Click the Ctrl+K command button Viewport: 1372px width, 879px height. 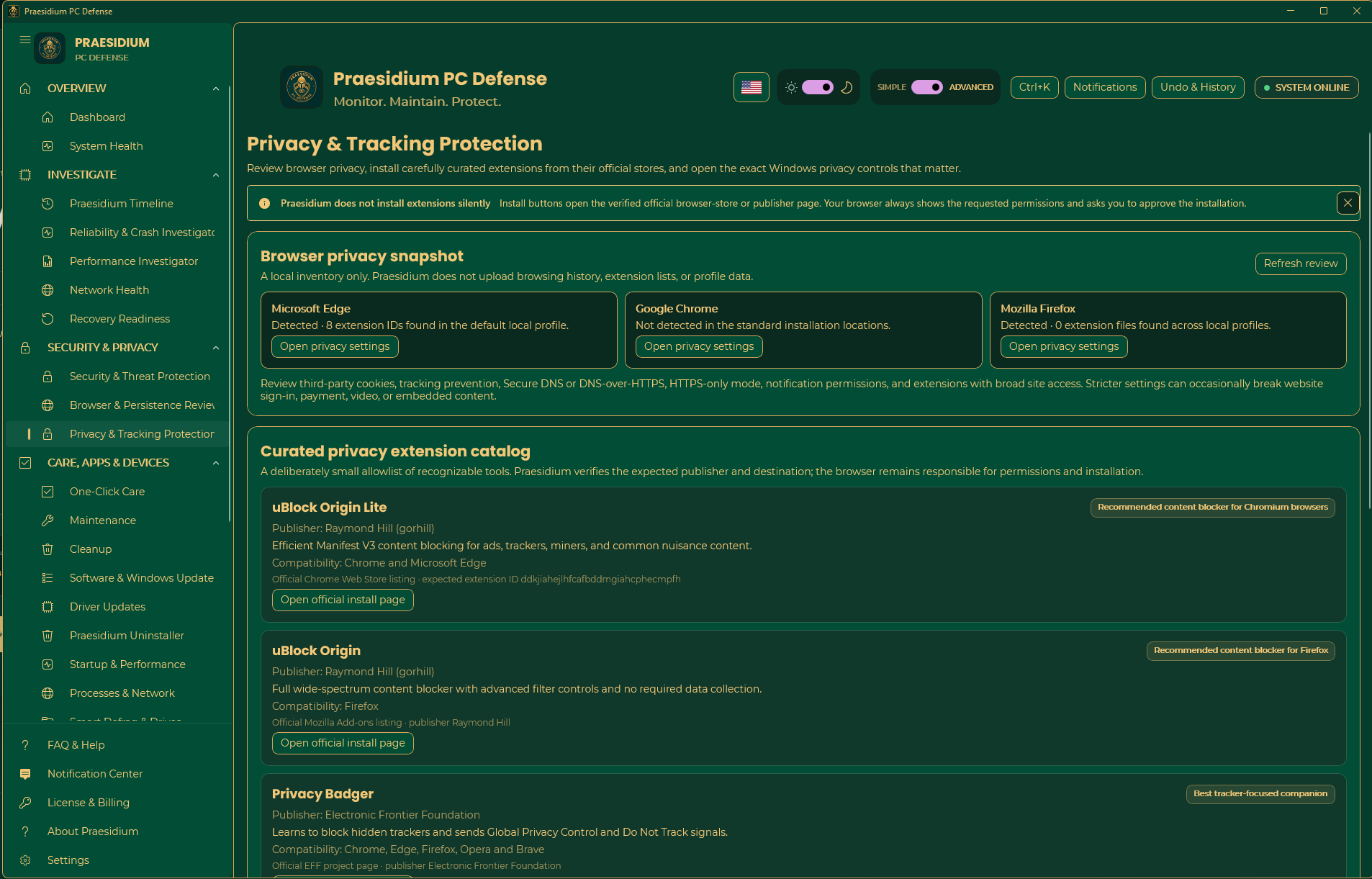coord(1034,87)
